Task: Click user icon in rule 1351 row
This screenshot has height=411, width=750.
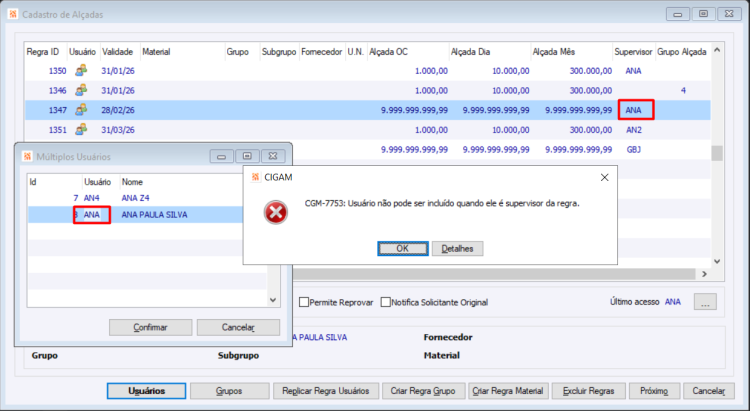Action: (81, 129)
